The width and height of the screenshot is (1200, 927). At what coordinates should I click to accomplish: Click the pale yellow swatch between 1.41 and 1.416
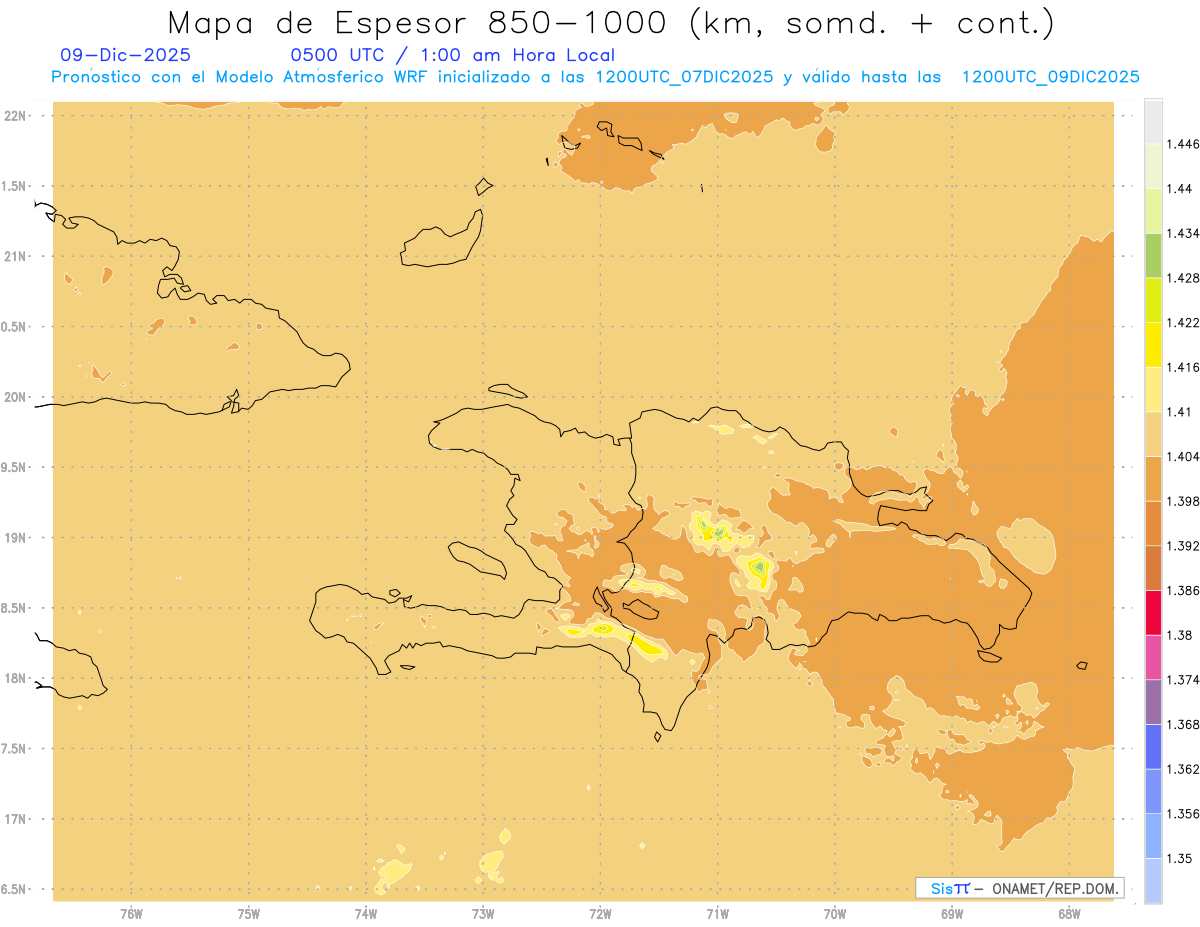1153,389
